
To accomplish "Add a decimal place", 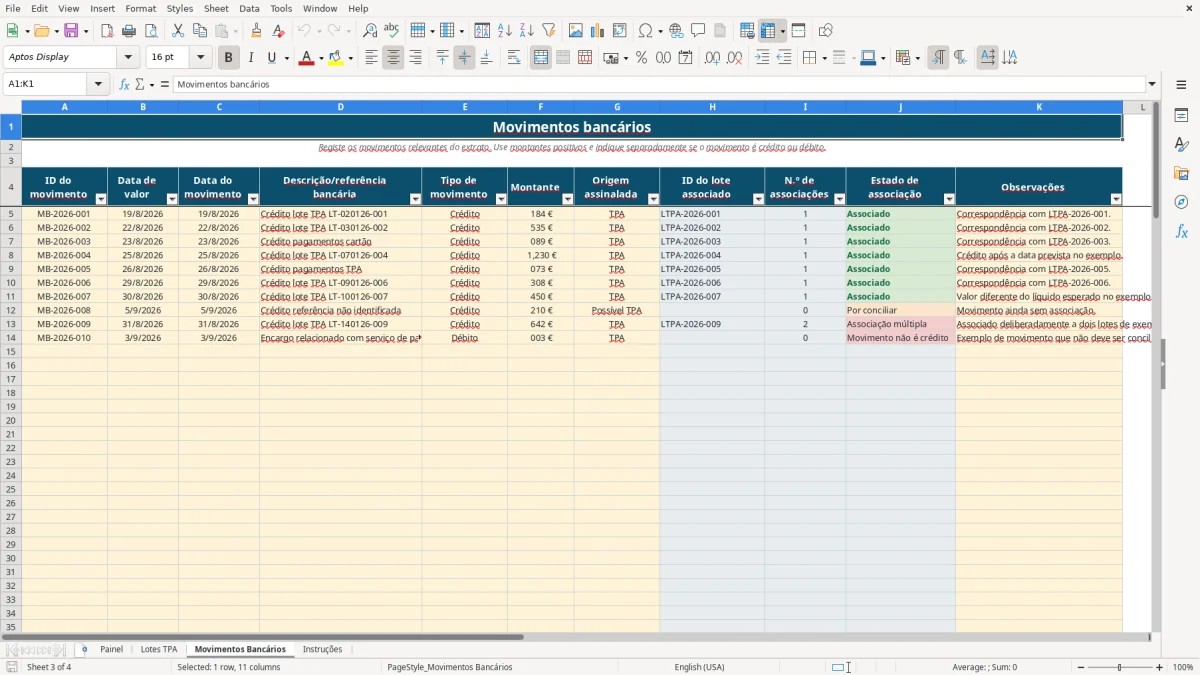I will [x=713, y=58].
